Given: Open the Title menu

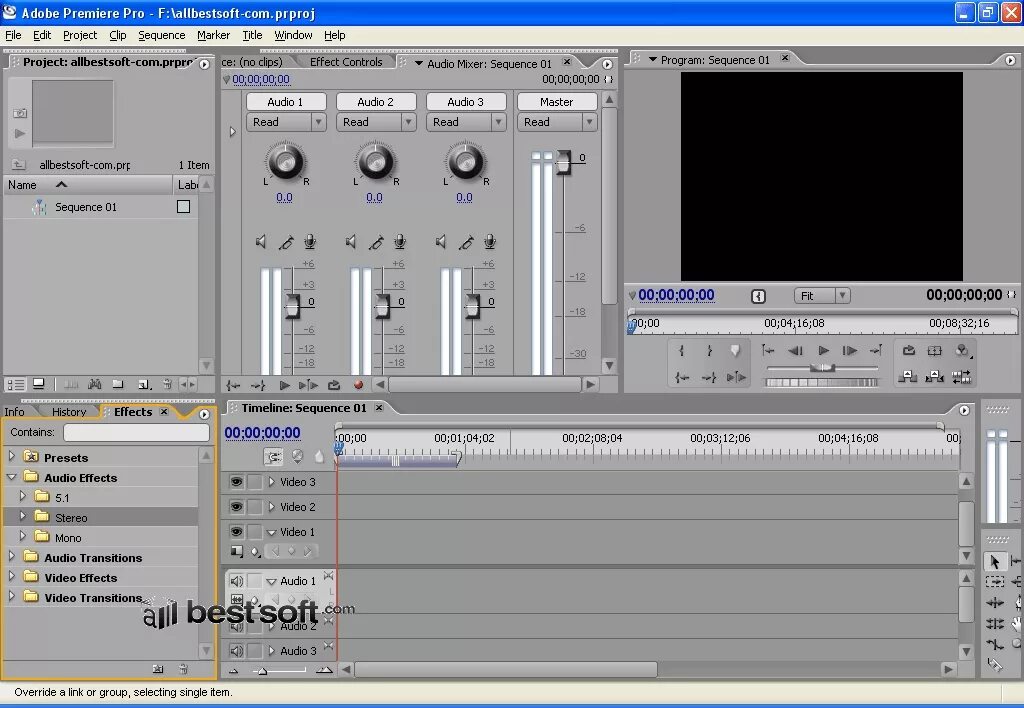Looking at the screenshot, I should point(252,35).
